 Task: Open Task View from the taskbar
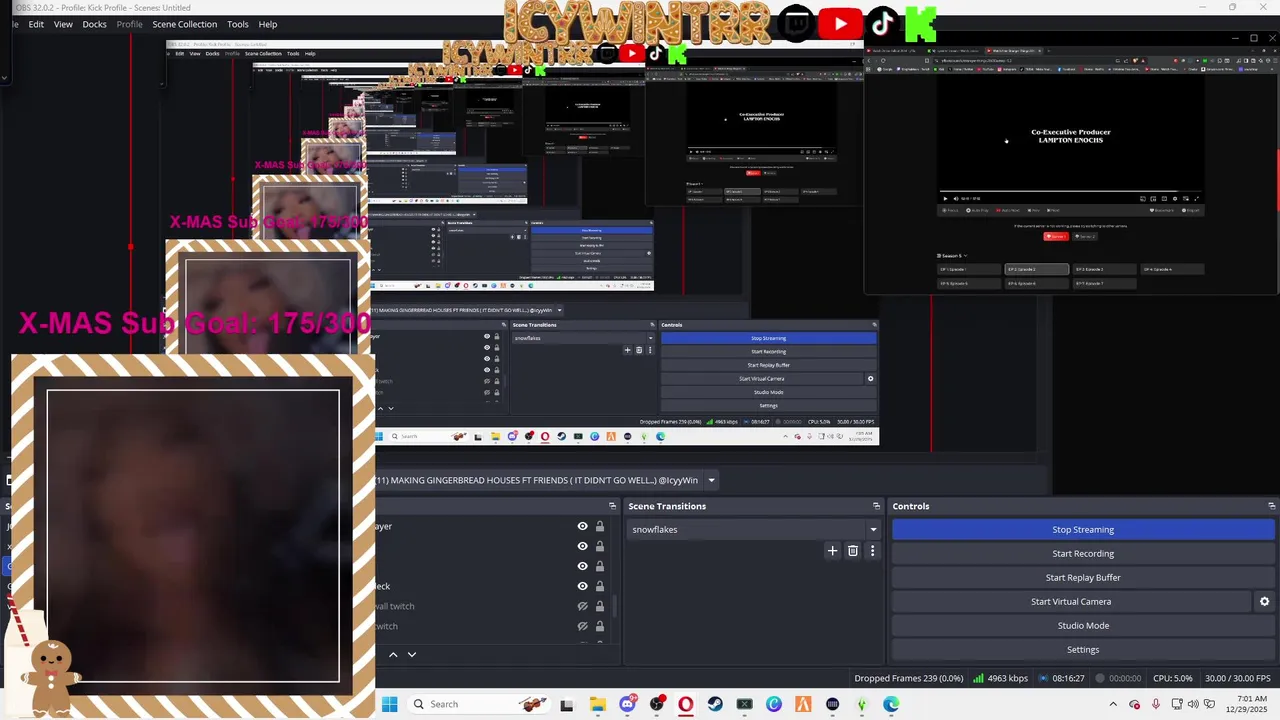click(567, 704)
